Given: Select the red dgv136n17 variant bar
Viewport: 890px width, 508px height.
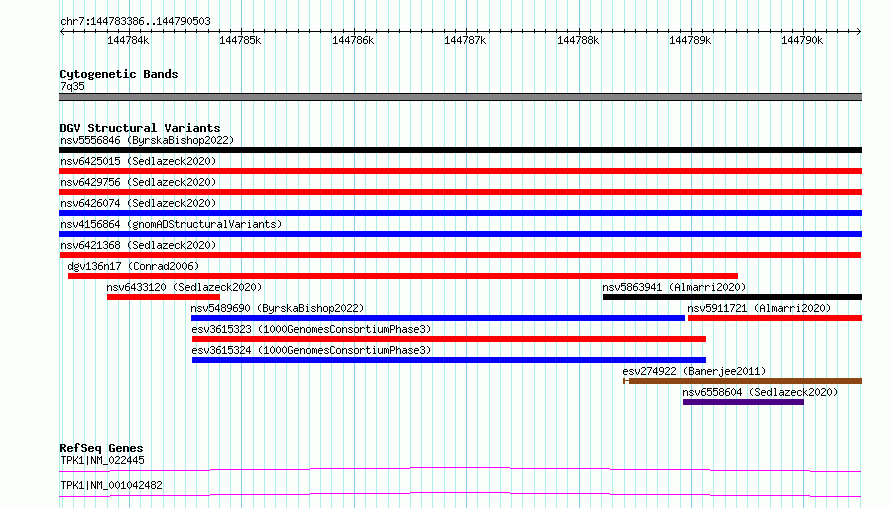Looking at the screenshot, I should (403, 276).
